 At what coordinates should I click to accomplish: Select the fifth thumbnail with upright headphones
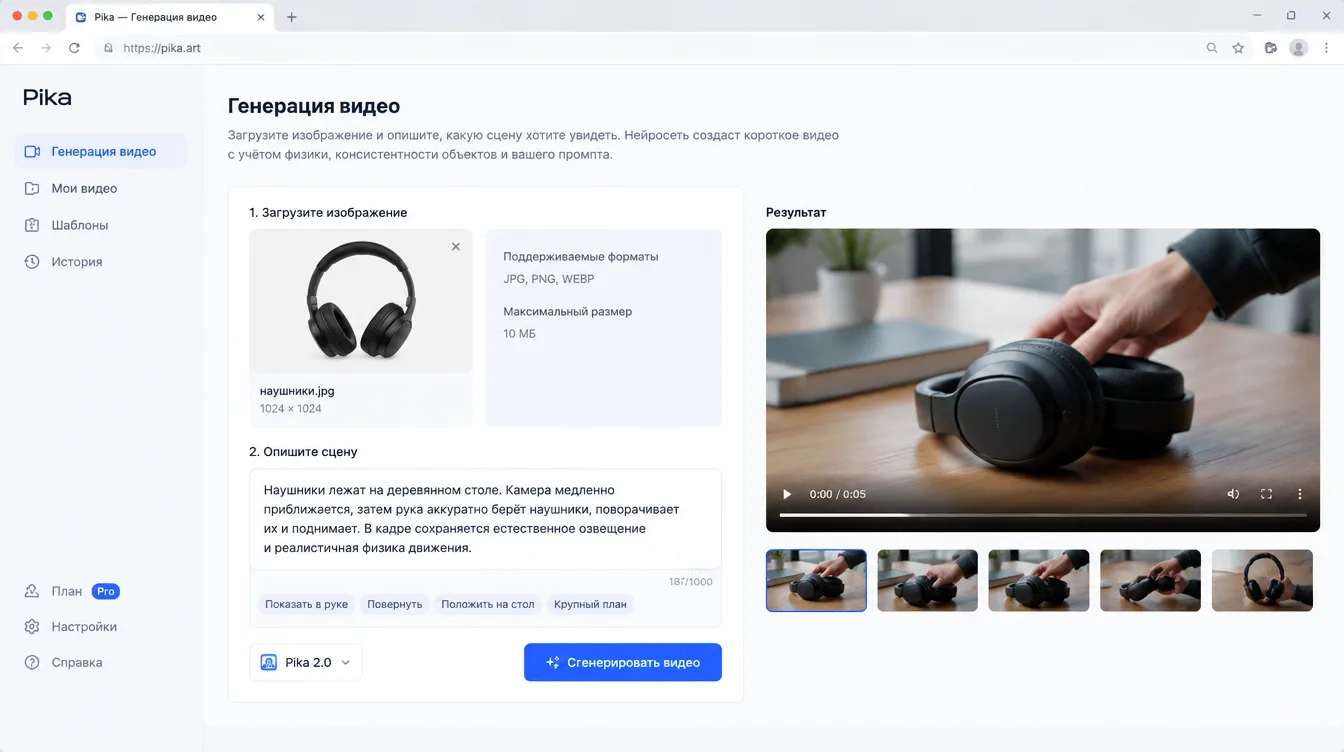click(x=1262, y=580)
